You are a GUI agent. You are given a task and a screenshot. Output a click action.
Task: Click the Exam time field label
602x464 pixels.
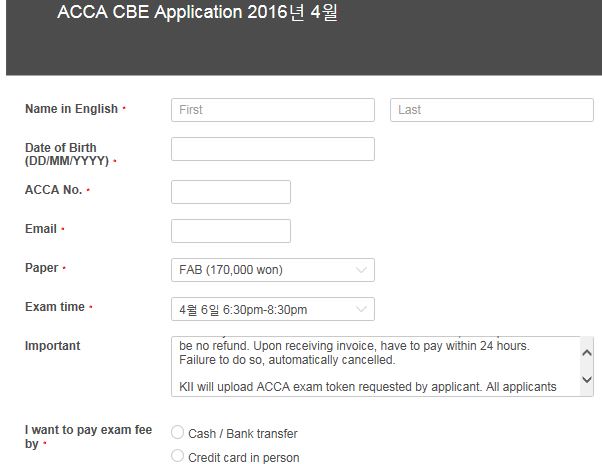point(55,307)
